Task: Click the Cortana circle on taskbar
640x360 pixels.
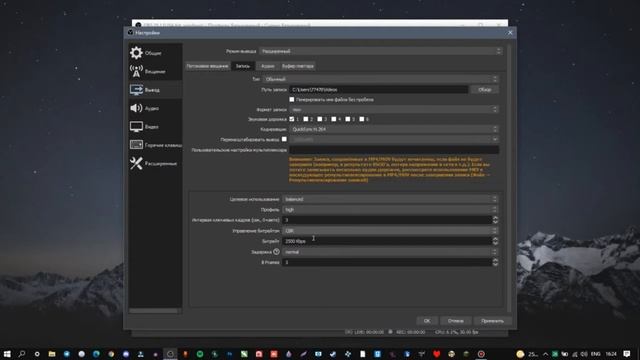Action: (37, 354)
